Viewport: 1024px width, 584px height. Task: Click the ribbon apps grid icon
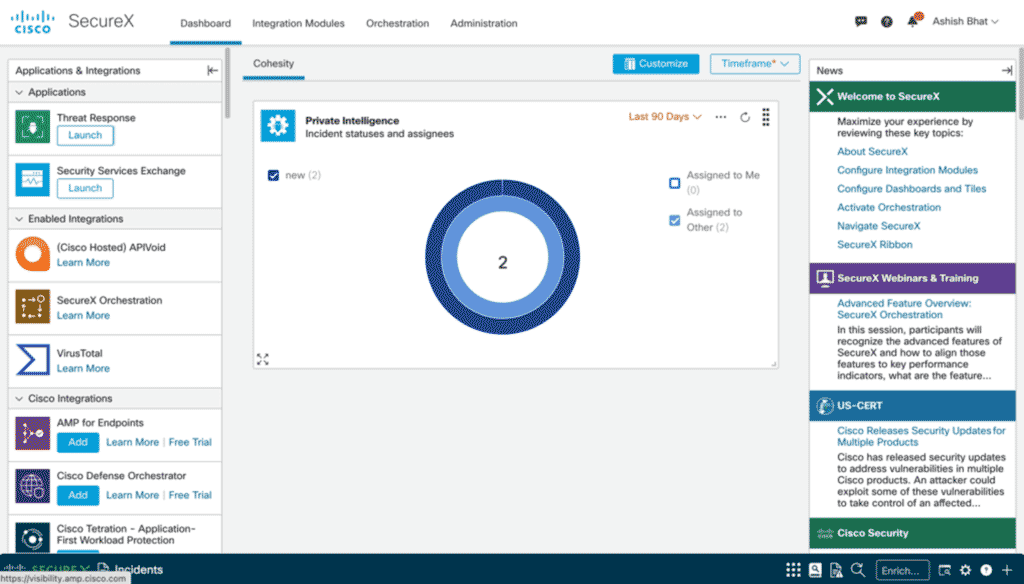click(x=793, y=570)
